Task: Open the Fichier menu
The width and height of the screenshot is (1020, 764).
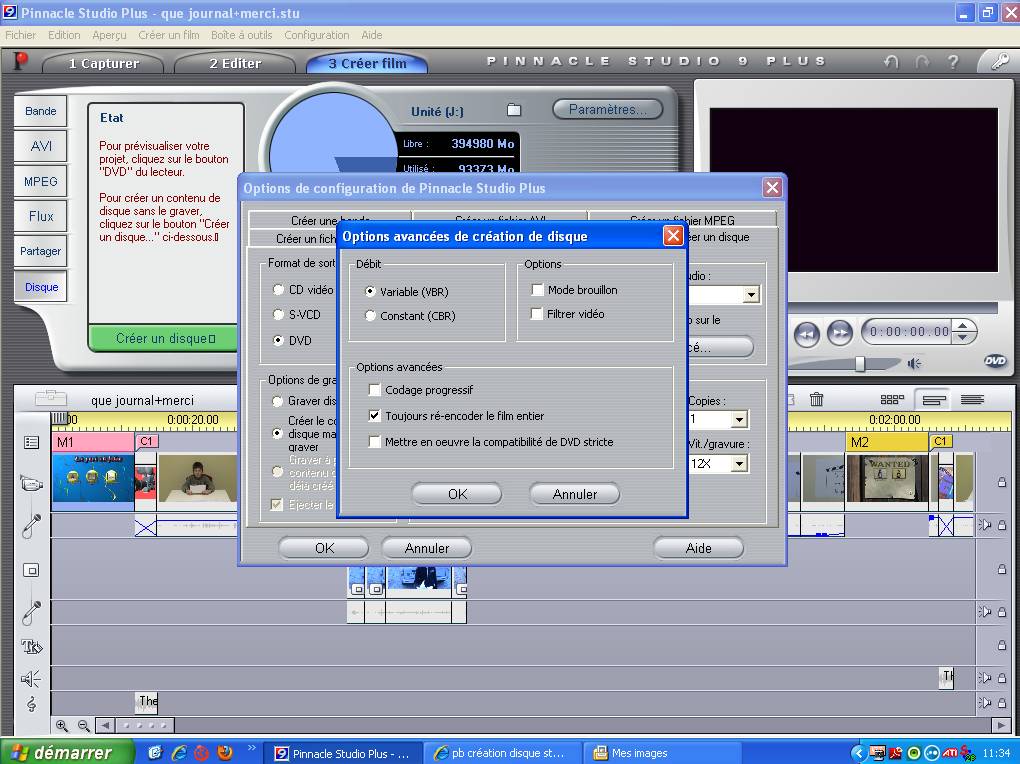Action: (x=21, y=35)
